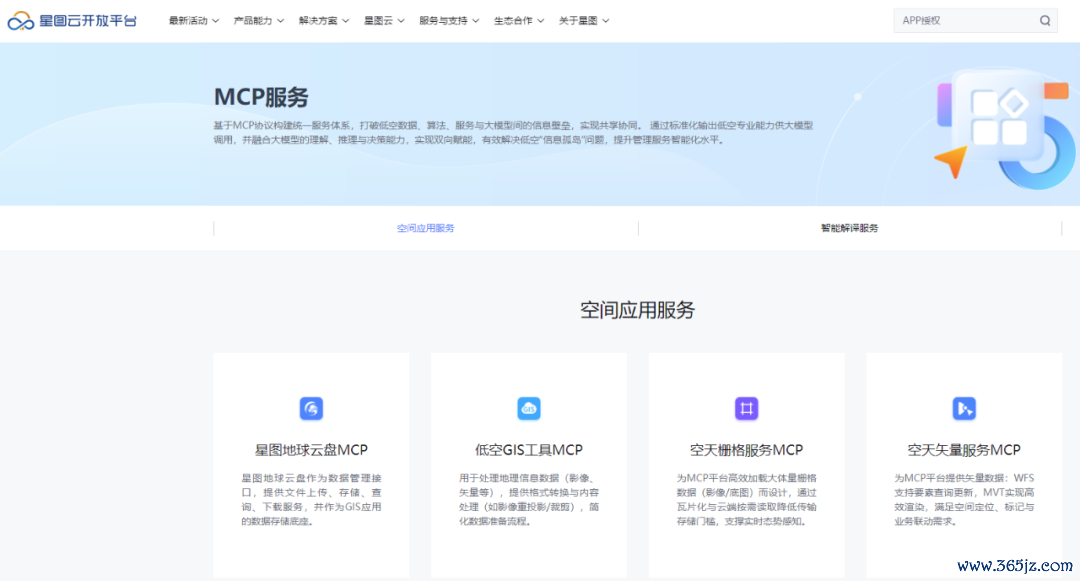Click the 空天栅格服务MCP title
The image size is (1080, 581).
(747, 450)
